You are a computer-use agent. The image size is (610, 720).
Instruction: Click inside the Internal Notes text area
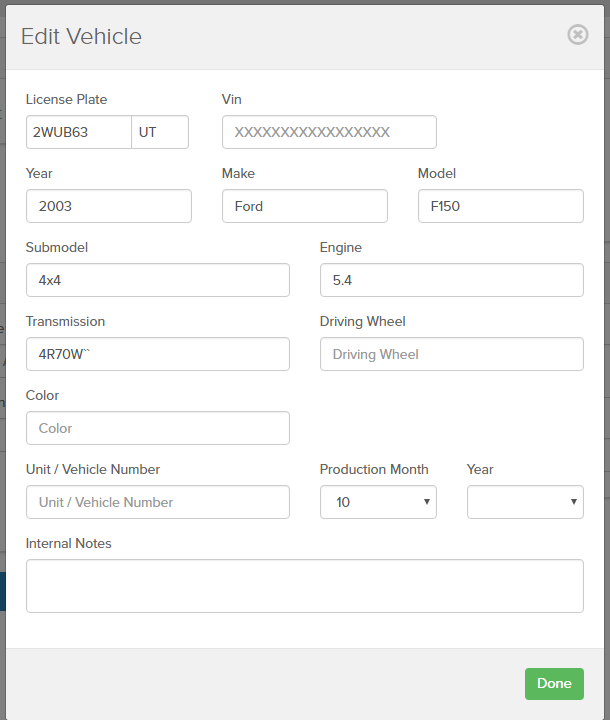(305, 585)
